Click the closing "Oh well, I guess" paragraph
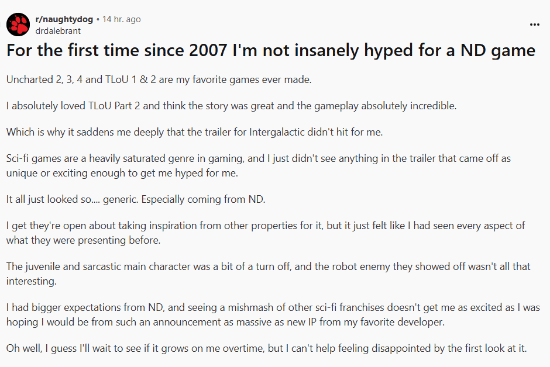Image resolution: width=550 pixels, height=367 pixels. [x=267, y=348]
